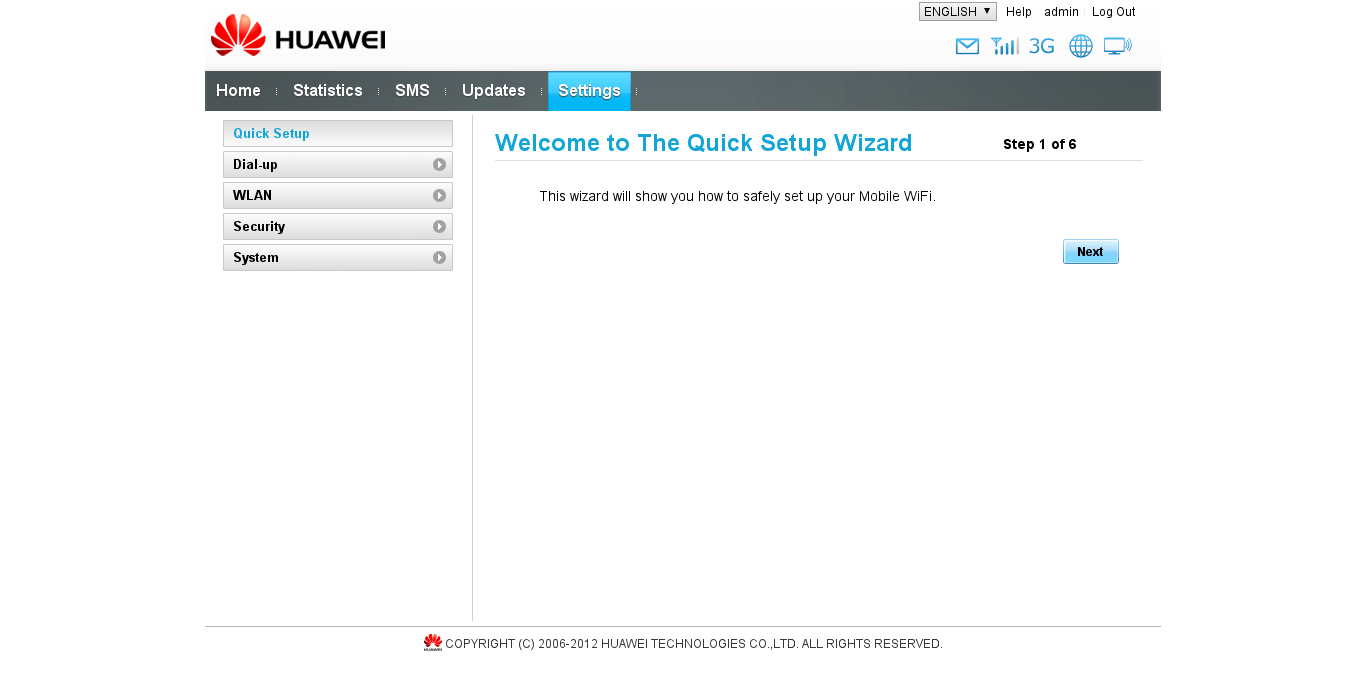
Task: Expand the Dial-up section arrow
Action: (x=439, y=164)
